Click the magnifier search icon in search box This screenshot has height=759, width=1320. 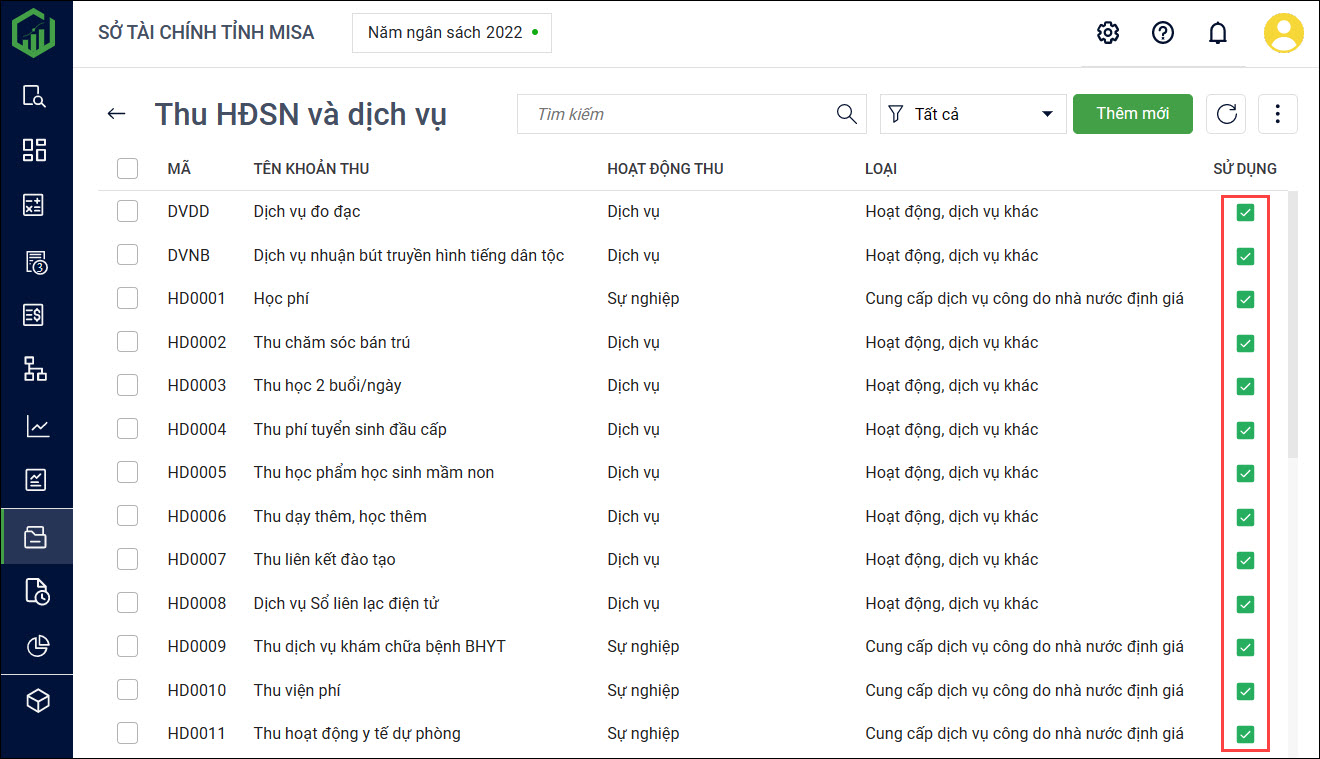[846, 114]
